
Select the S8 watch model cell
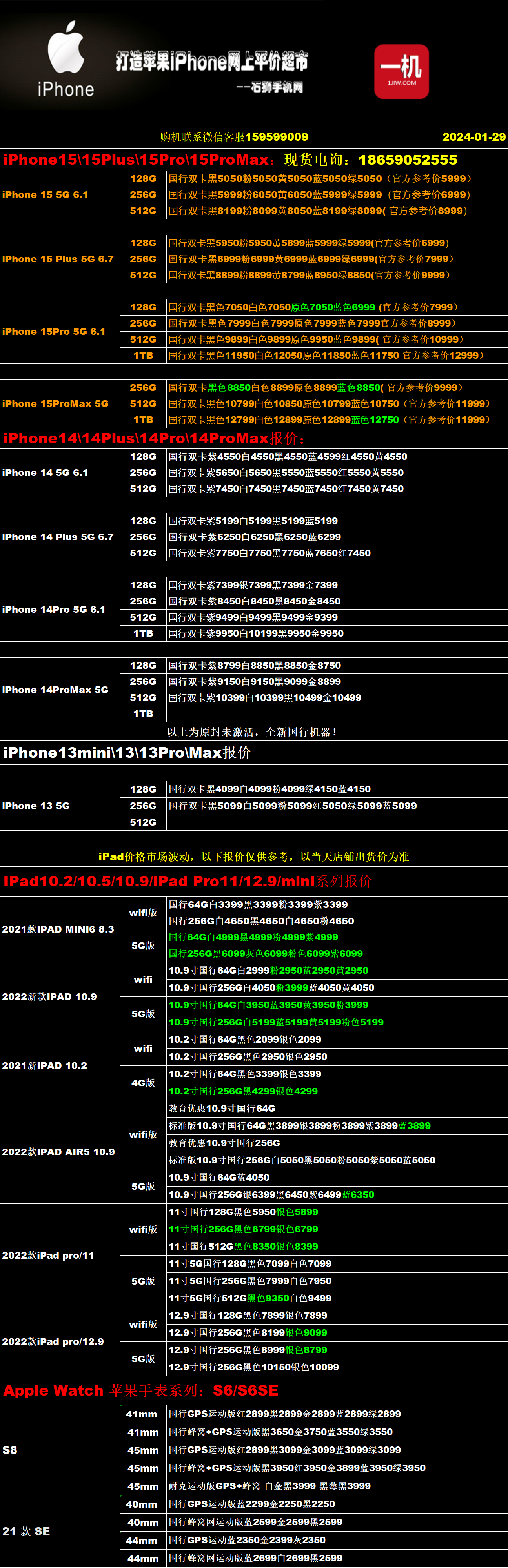(60, 1450)
